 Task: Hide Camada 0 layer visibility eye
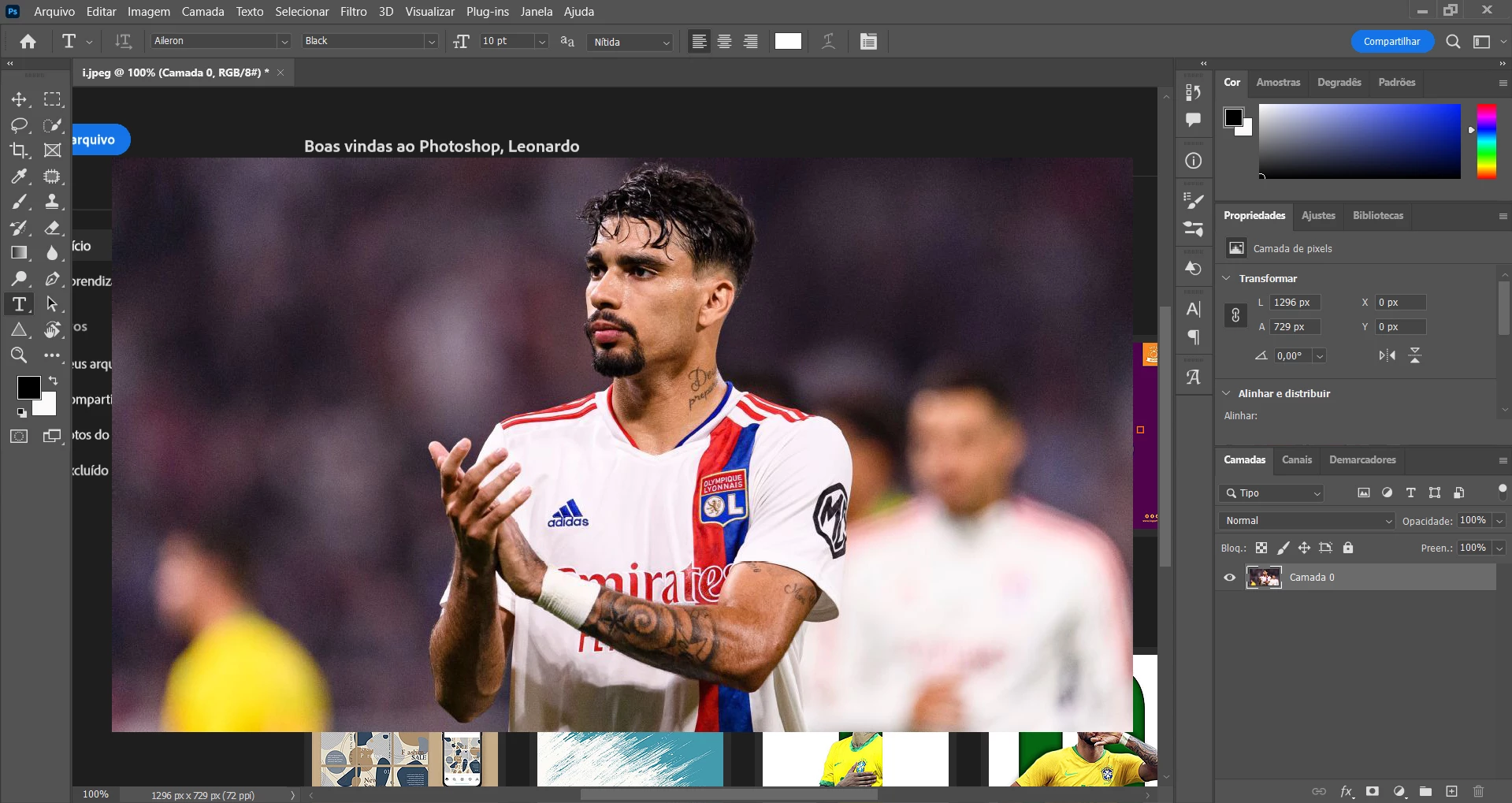[1229, 577]
